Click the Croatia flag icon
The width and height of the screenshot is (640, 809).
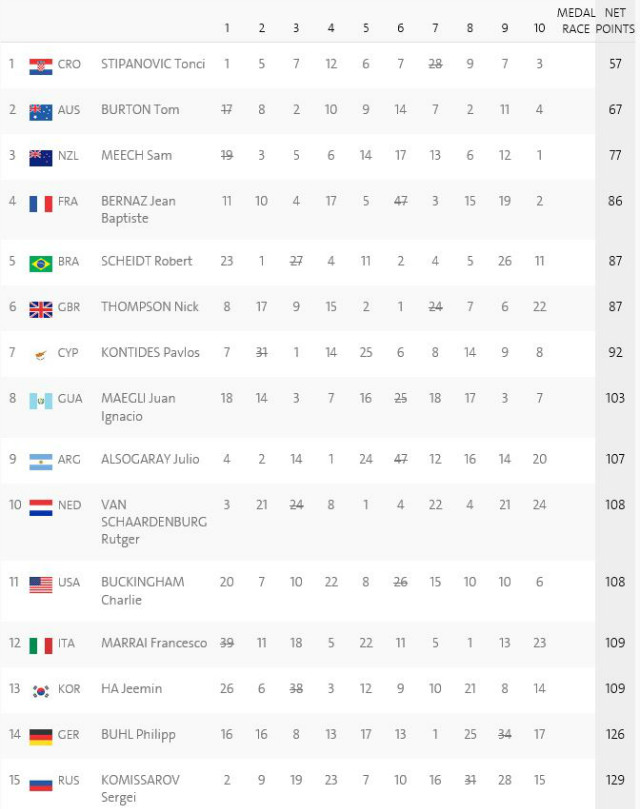click(41, 67)
